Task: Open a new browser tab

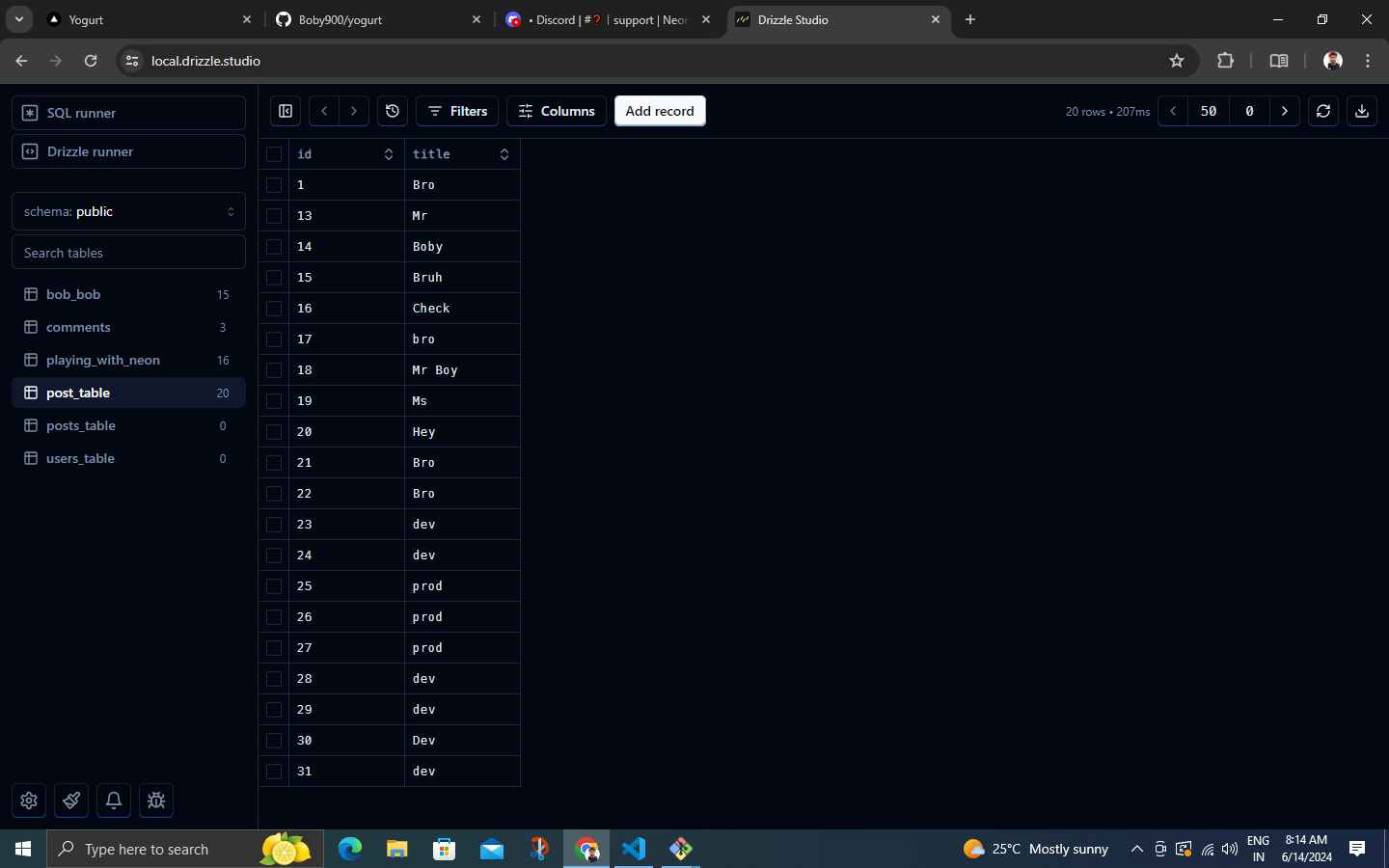Action: click(x=970, y=19)
